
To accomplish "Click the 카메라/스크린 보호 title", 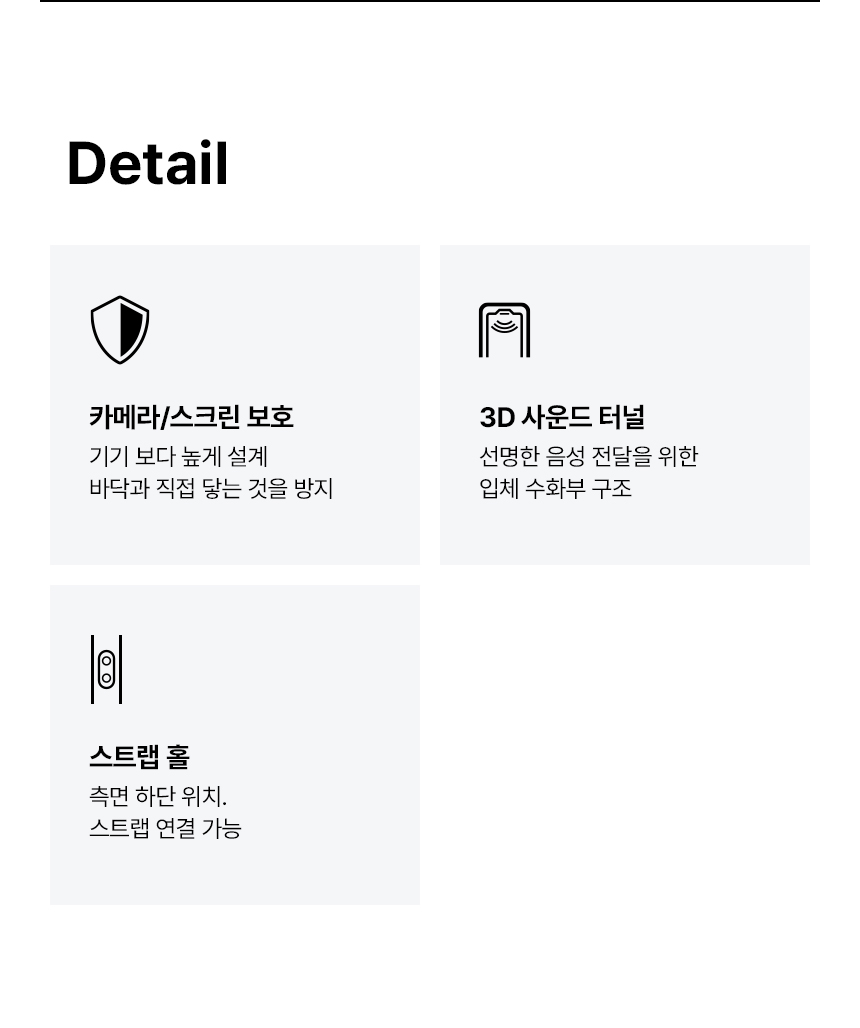I will (x=191, y=417).
